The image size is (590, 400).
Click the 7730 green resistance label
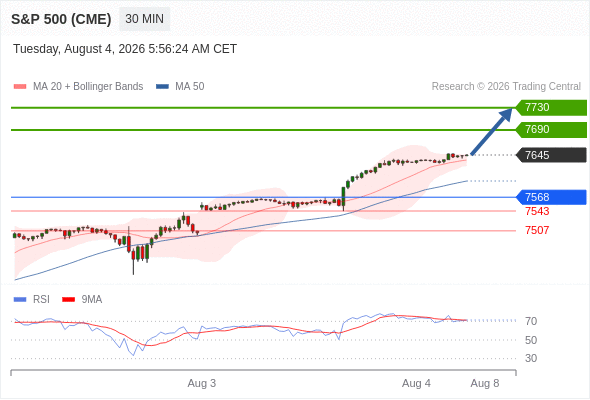(551, 108)
